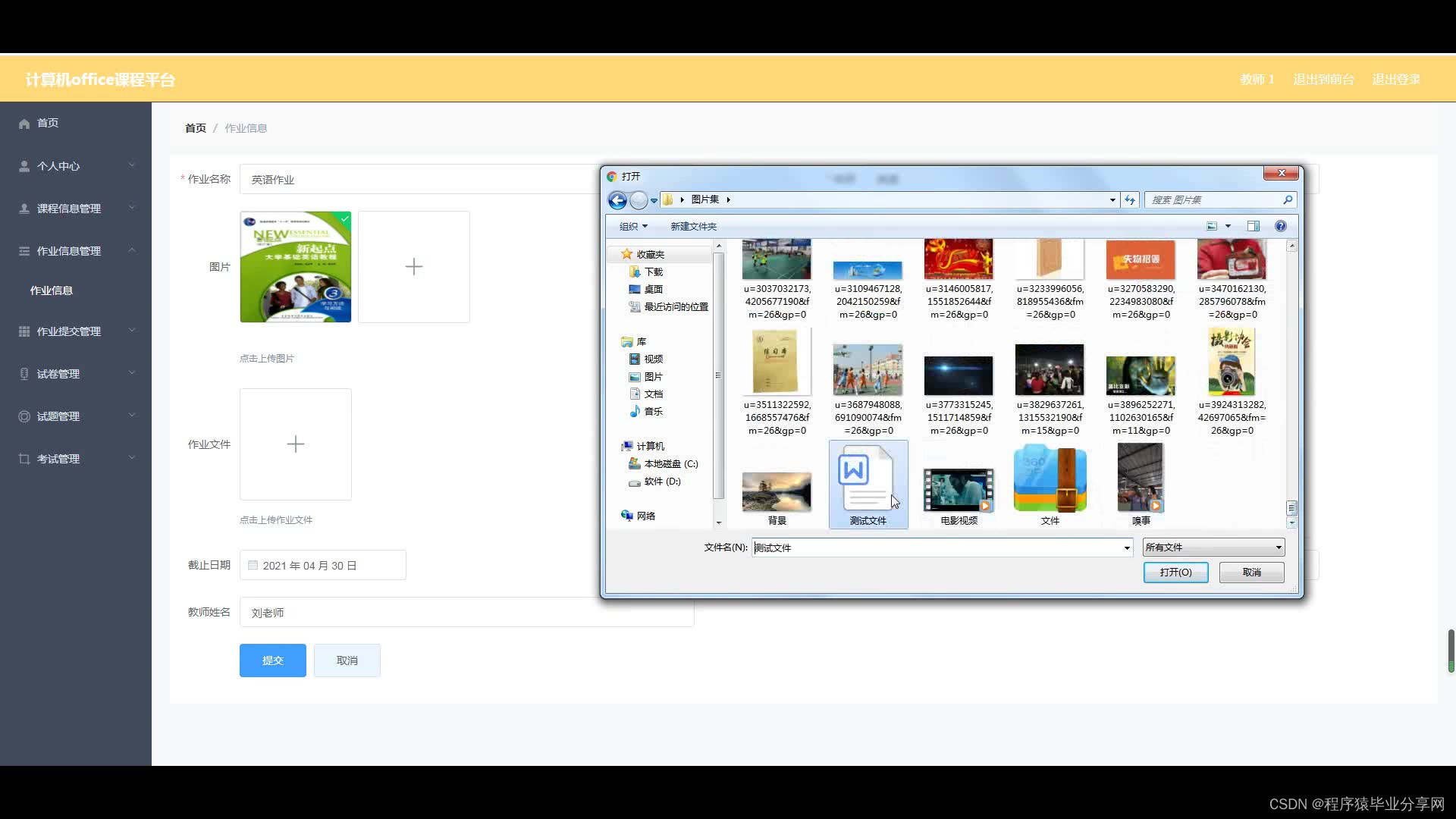Click the refresh icon beside the path bar
The width and height of the screenshot is (1456, 819).
click(x=1130, y=200)
